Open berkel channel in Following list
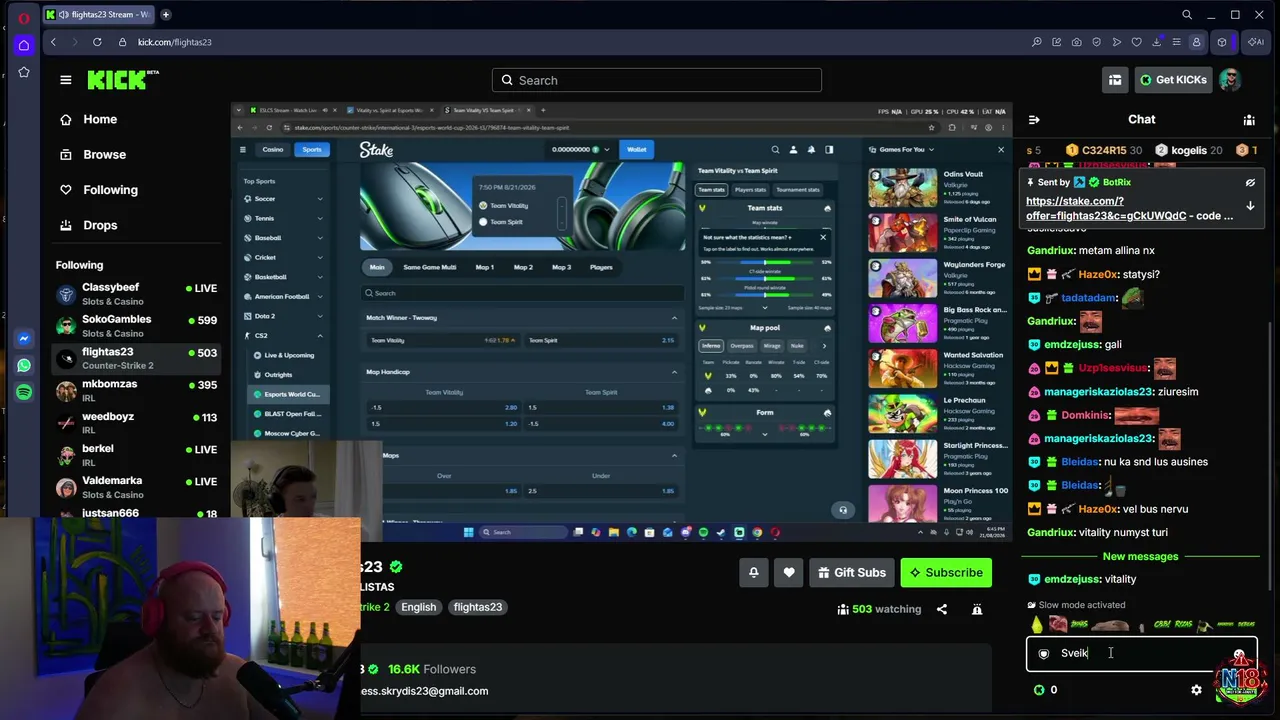Image resolution: width=1280 pixels, height=720 pixels. (136, 455)
